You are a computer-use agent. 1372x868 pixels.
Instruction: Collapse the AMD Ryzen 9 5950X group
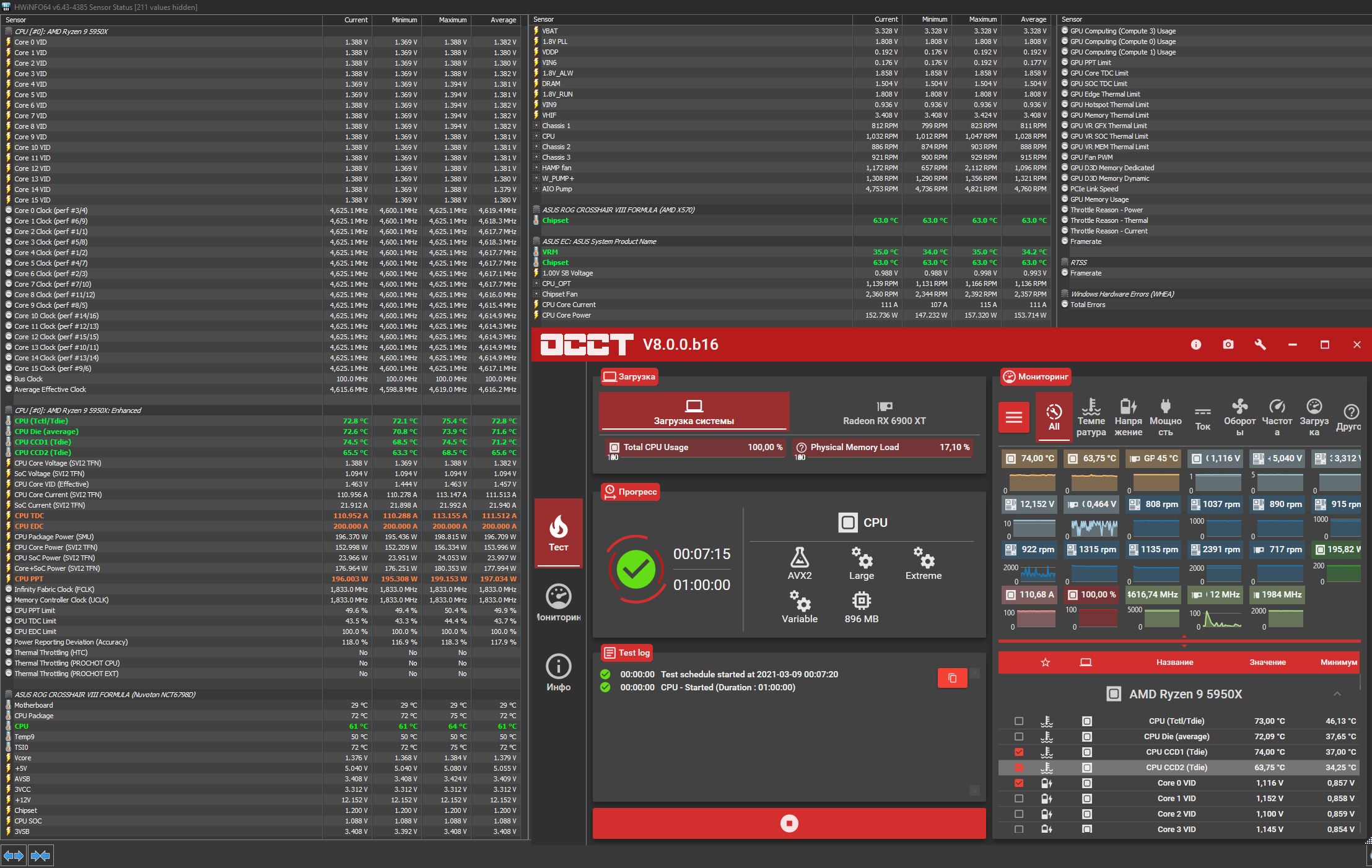1337,694
